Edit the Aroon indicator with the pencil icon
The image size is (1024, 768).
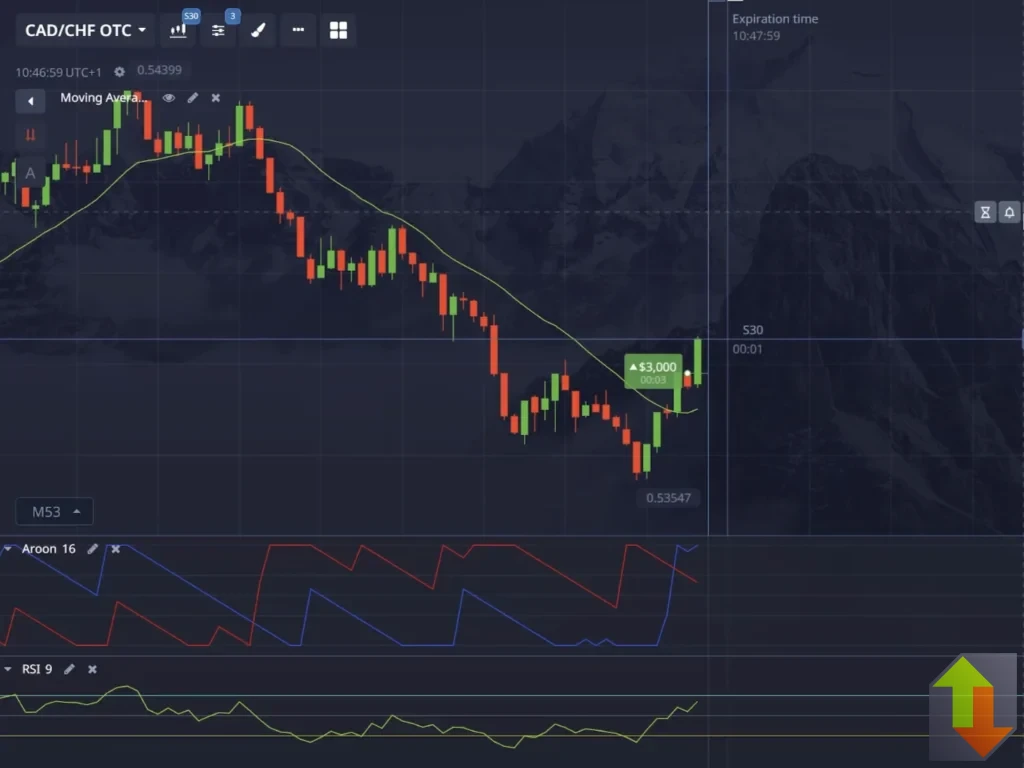click(x=93, y=548)
